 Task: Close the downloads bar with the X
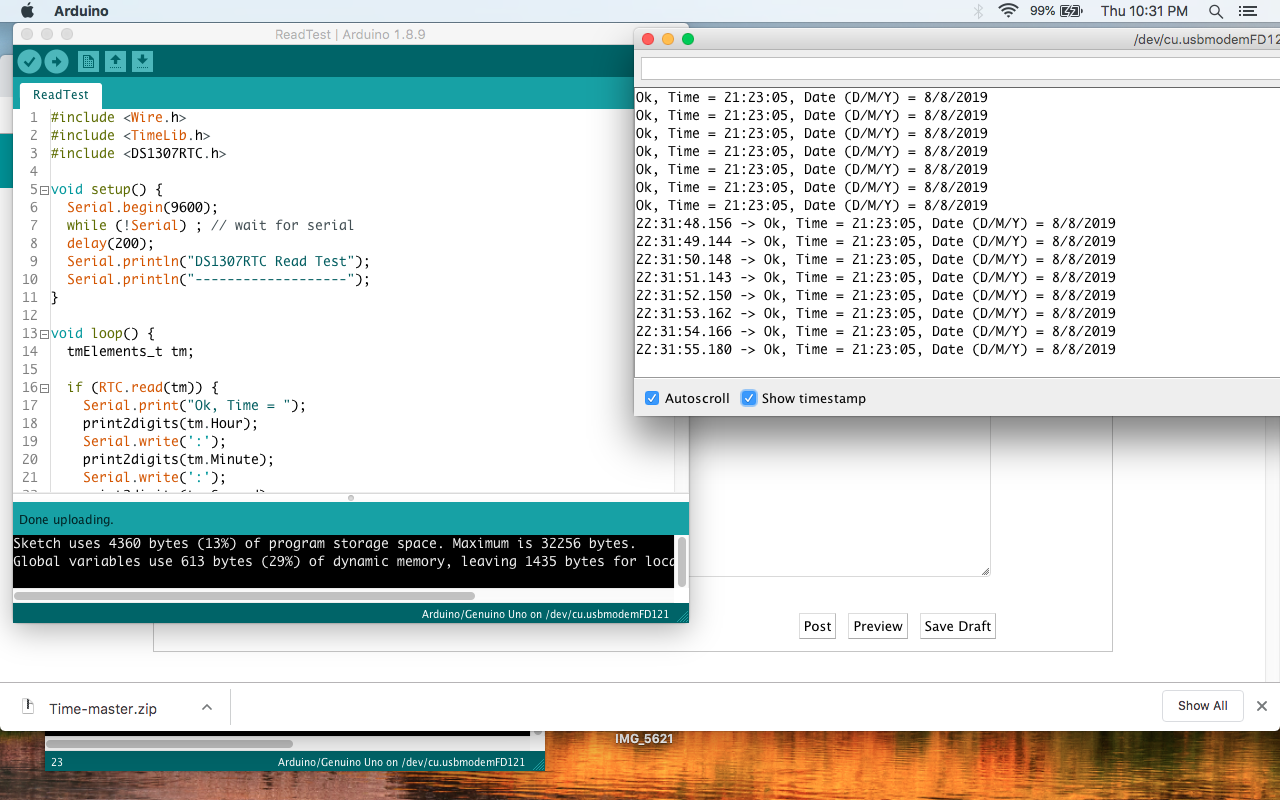coord(1262,706)
